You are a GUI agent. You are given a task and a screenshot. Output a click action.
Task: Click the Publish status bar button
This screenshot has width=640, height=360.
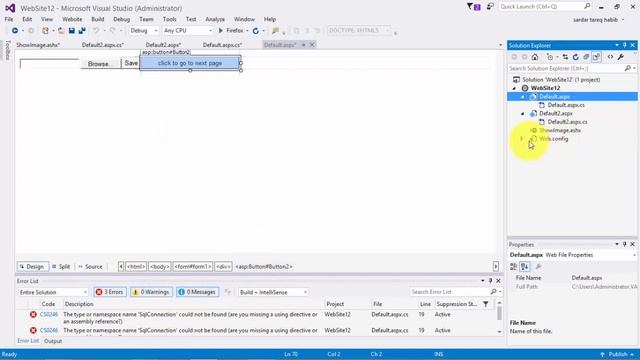click(618, 354)
